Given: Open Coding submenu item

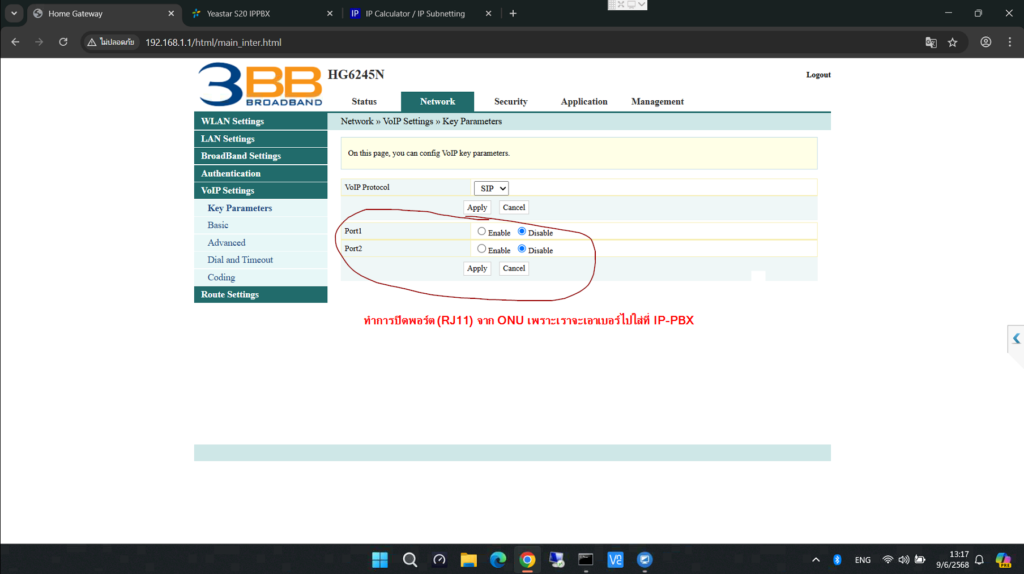Looking at the screenshot, I should click(221, 278).
